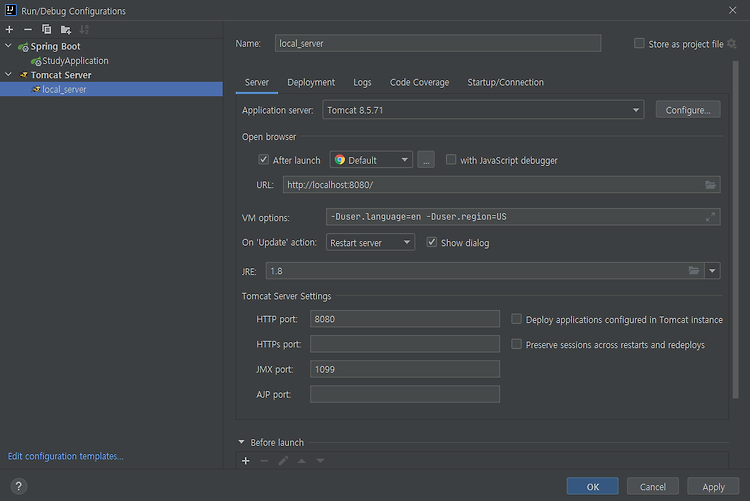
Task: Move Before launch task up
Action: pyautogui.click(x=301, y=461)
